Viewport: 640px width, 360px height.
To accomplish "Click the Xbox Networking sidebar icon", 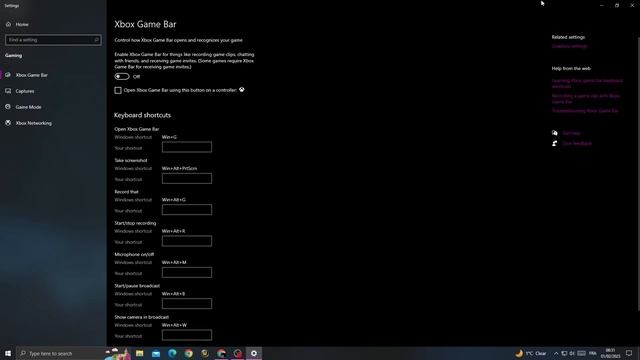I will 8,123.
